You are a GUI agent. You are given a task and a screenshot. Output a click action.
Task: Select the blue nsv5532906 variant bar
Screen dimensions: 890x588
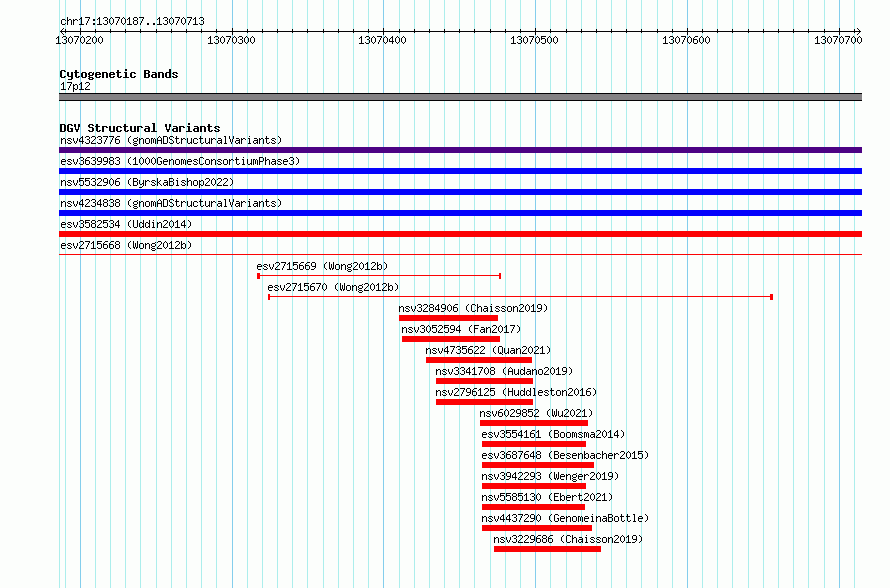click(x=460, y=192)
